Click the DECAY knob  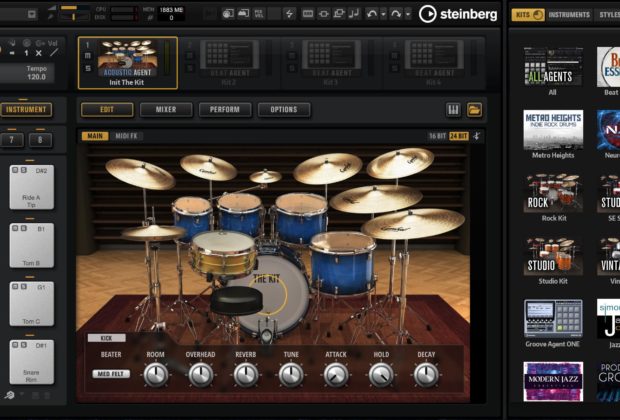pyautogui.click(x=426, y=375)
